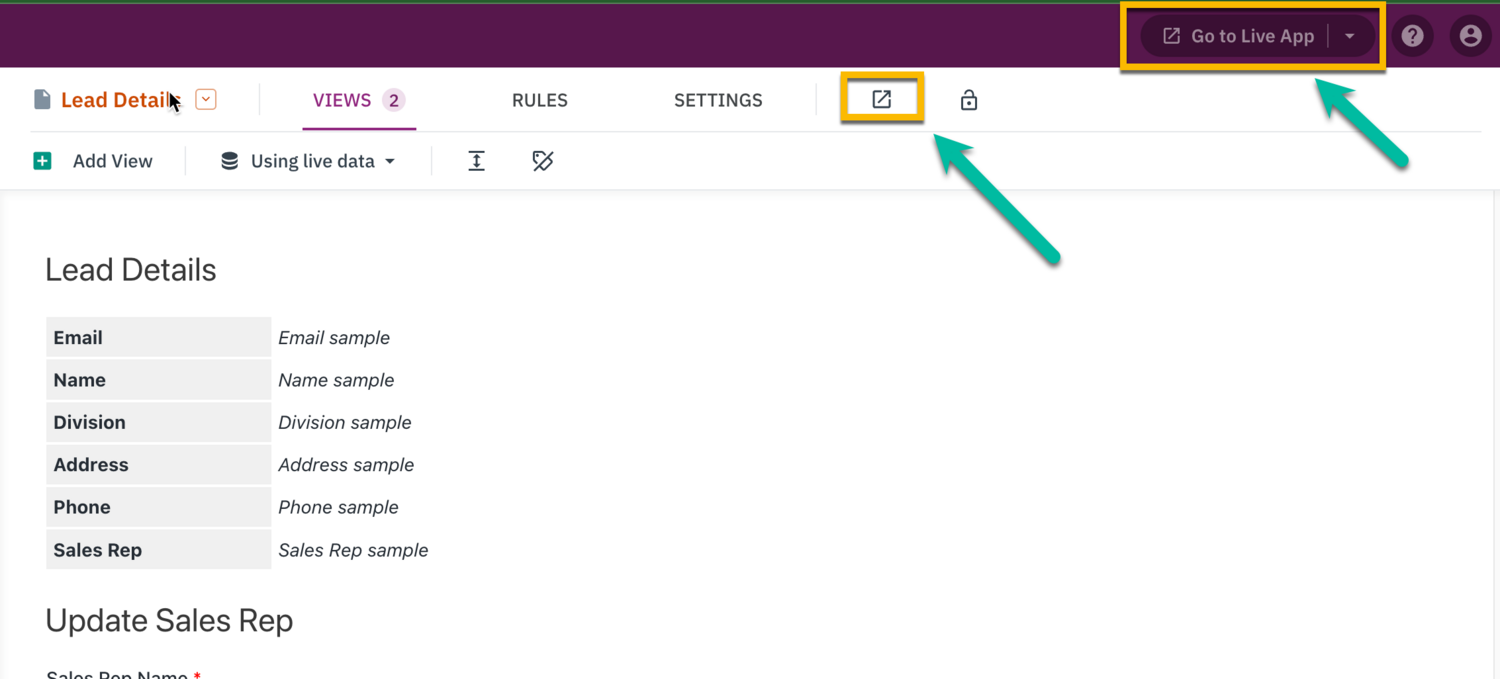Click the user account avatar icon
Screen dimensions: 1500x679
point(1470,35)
